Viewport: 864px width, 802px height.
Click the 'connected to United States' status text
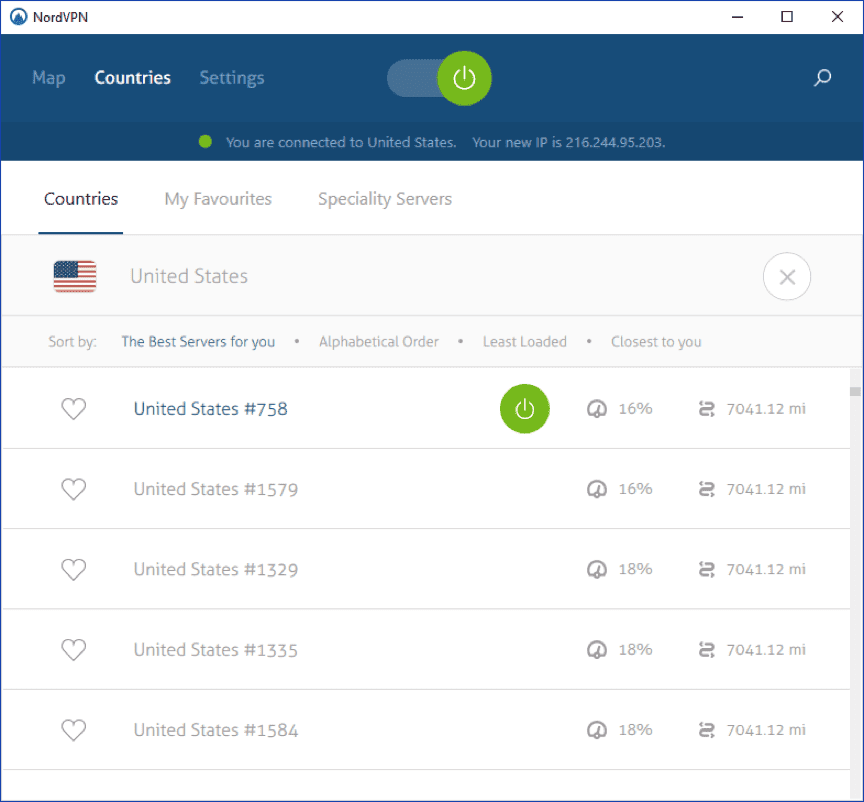pyautogui.click(x=341, y=142)
